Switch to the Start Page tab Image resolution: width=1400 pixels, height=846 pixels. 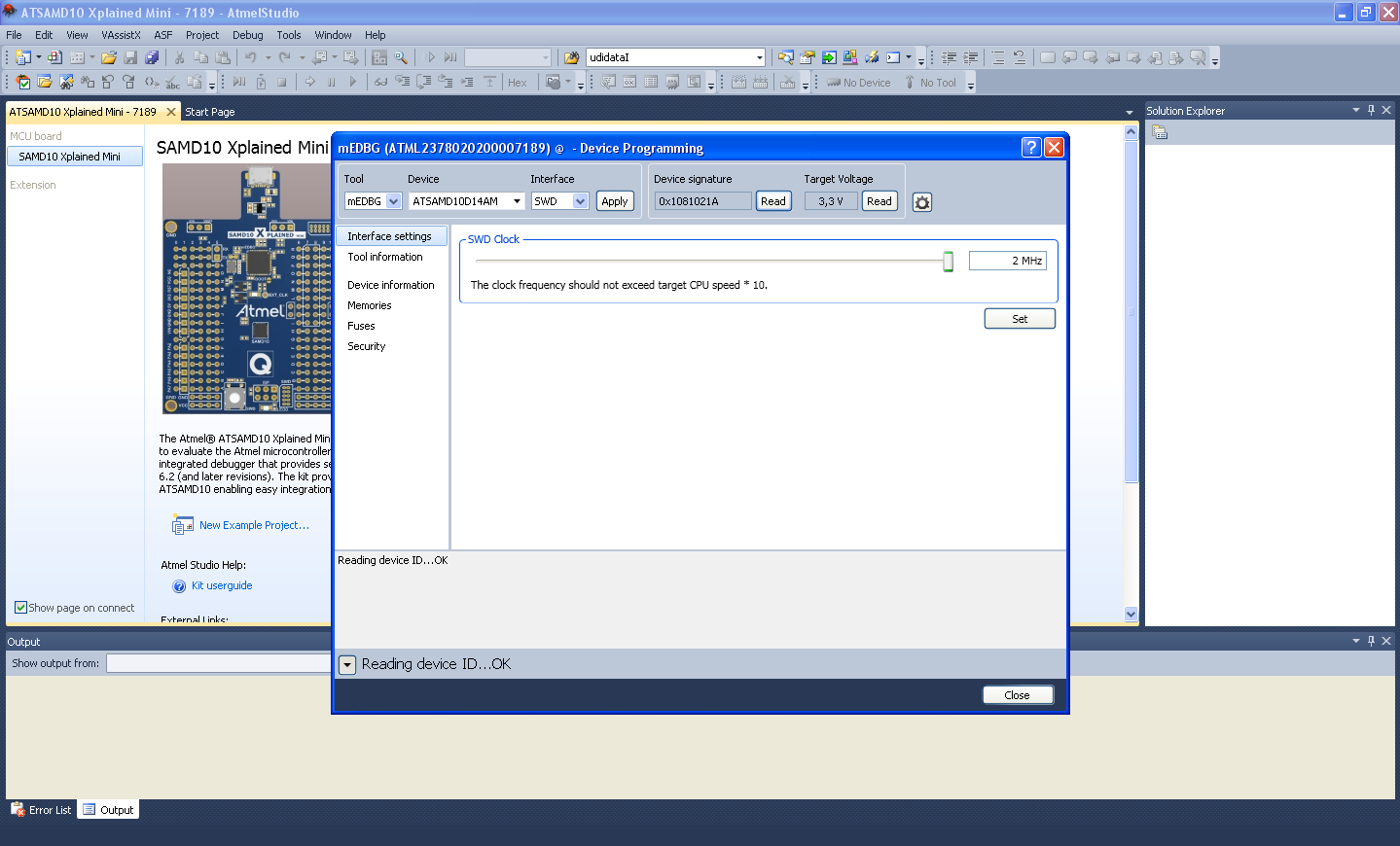[210, 112]
